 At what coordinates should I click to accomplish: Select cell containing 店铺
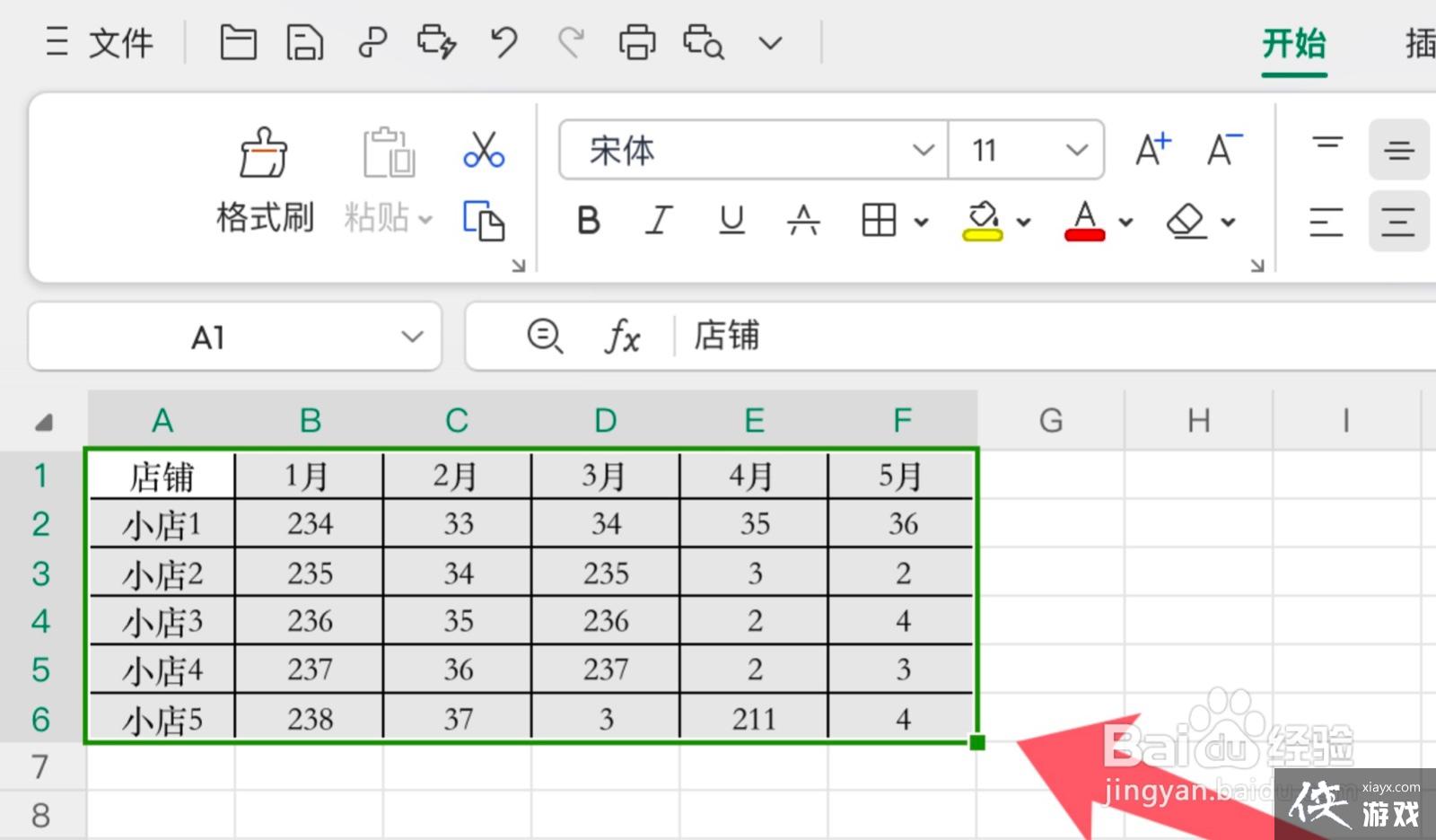point(162,476)
